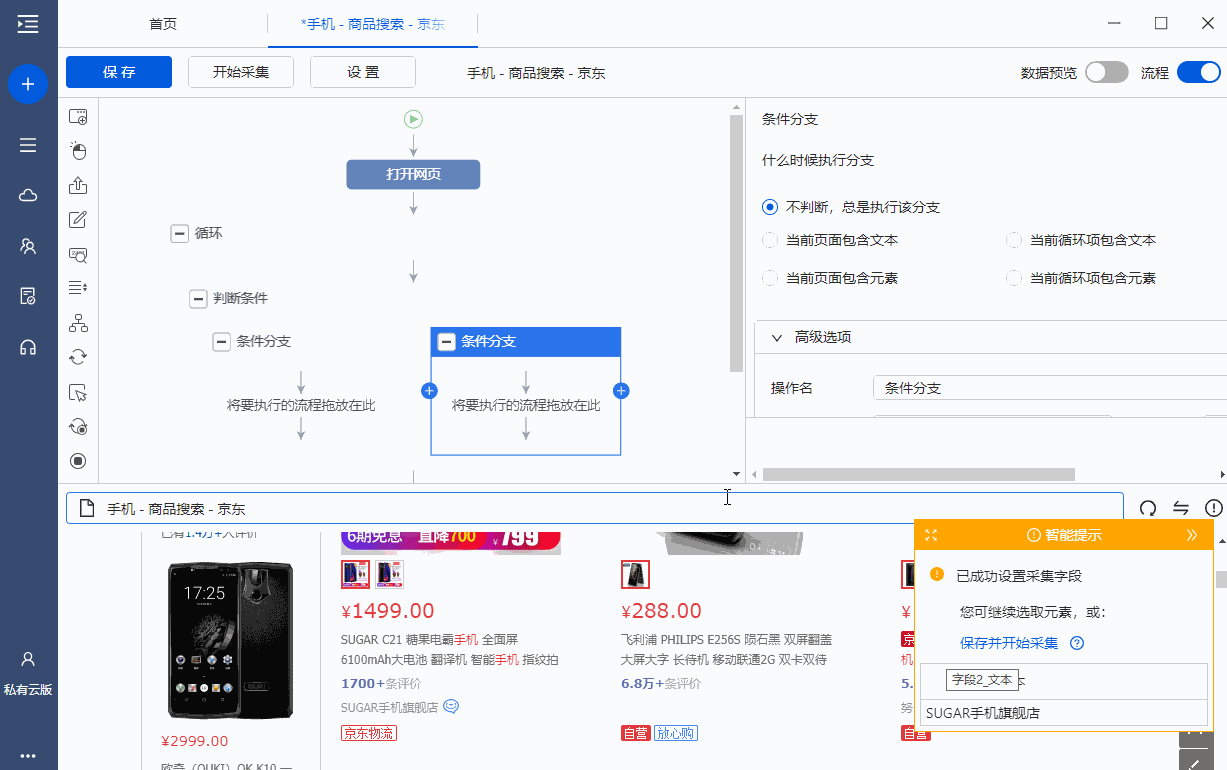Open the cloud icon in sidebar
This screenshot has width=1227, height=770.
click(x=28, y=195)
